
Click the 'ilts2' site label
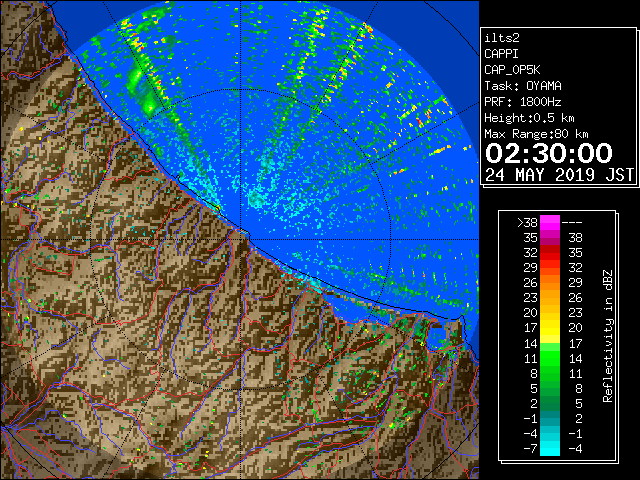click(502, 38)
